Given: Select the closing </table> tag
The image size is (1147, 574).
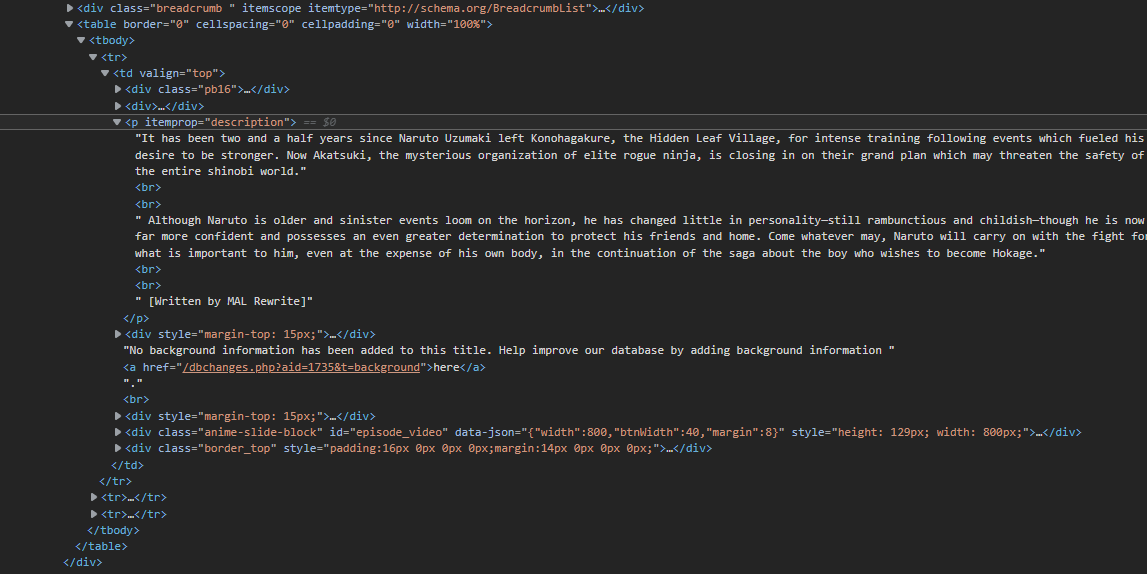Looking at the screenshot, I should pos(101,546).
